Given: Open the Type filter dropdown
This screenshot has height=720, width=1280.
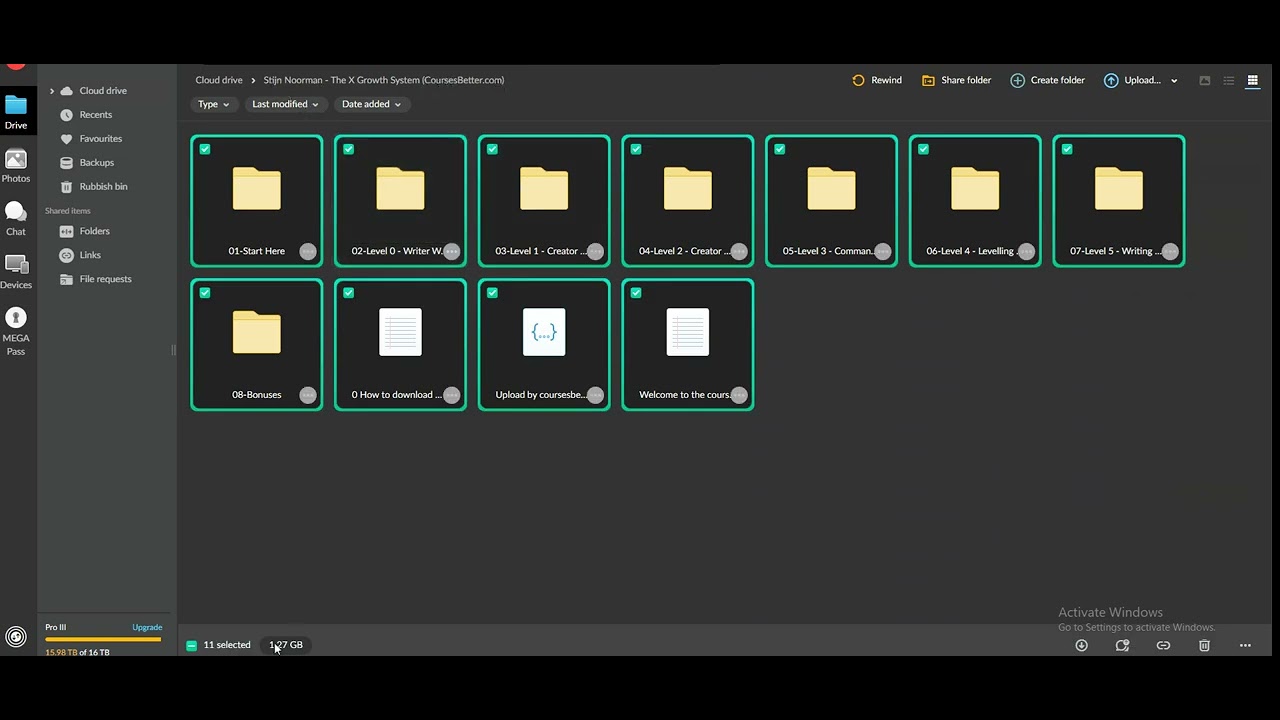Looking at the screenshot, I should click(x=214, y=104).
